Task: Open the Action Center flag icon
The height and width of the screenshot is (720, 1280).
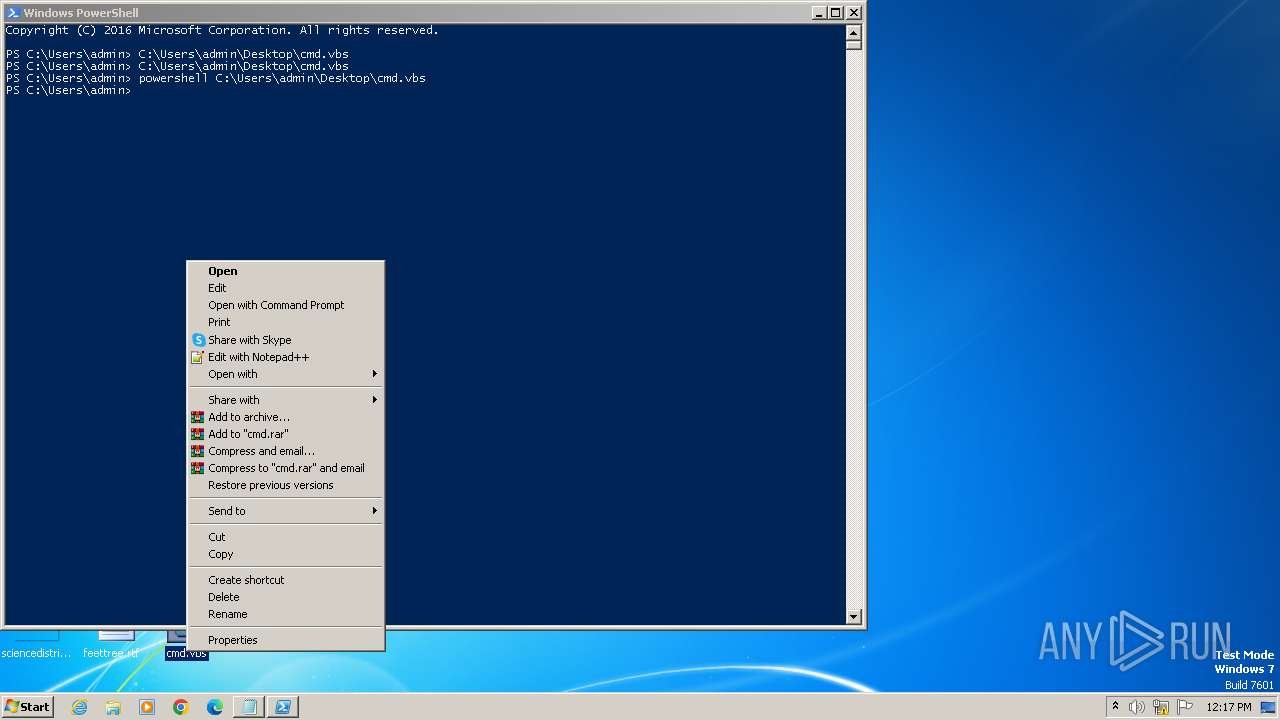Action: (x=1185, y=707)
